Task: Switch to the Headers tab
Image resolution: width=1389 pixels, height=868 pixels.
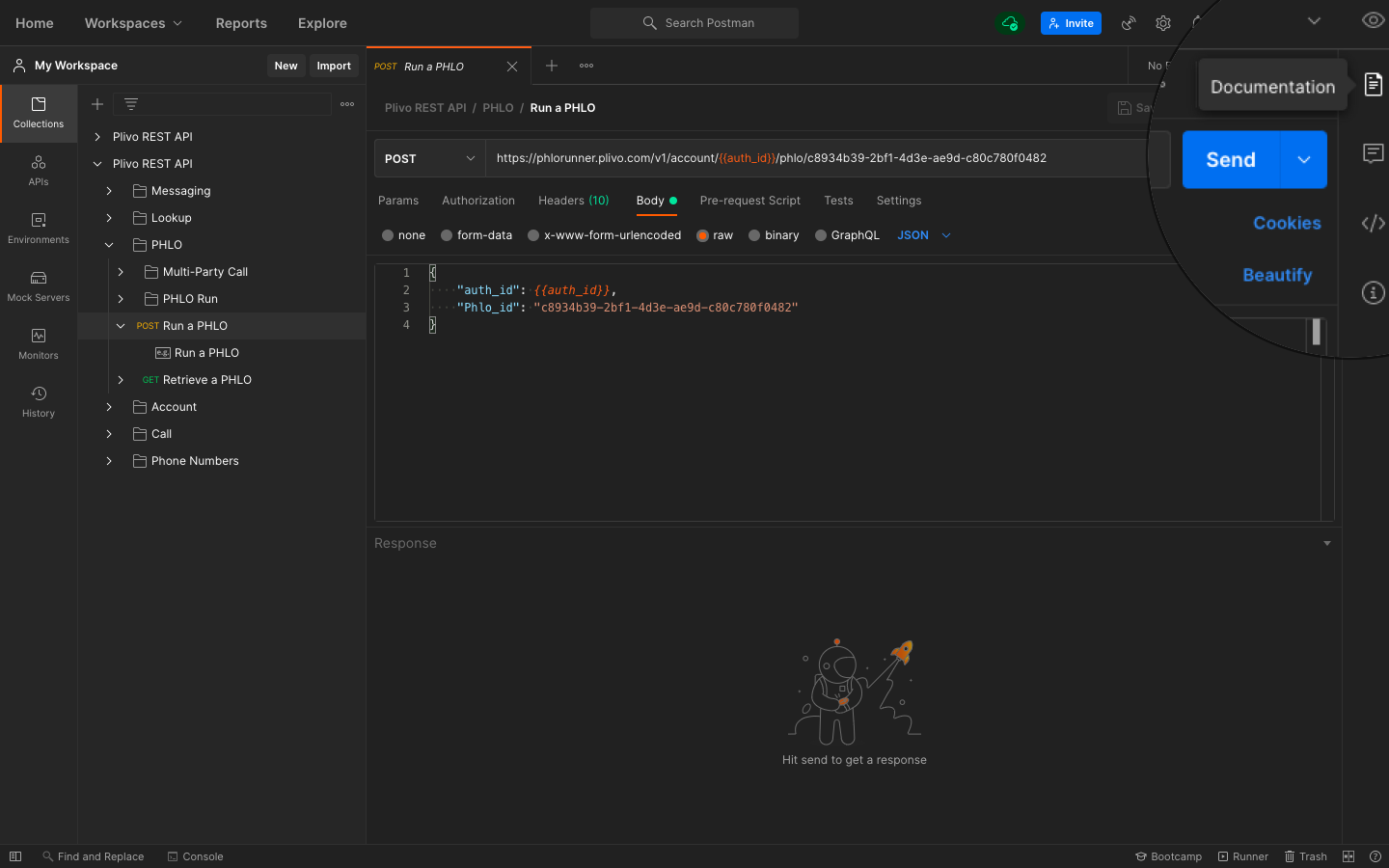Action: point(573,201)
